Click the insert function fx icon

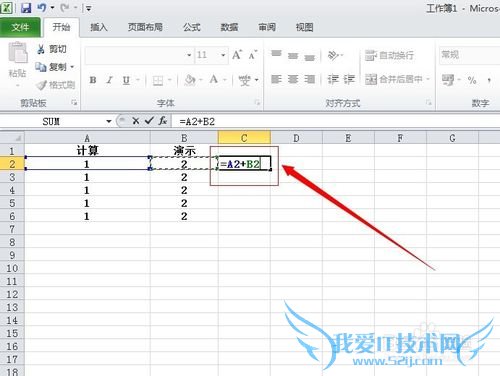click(163, 121)
